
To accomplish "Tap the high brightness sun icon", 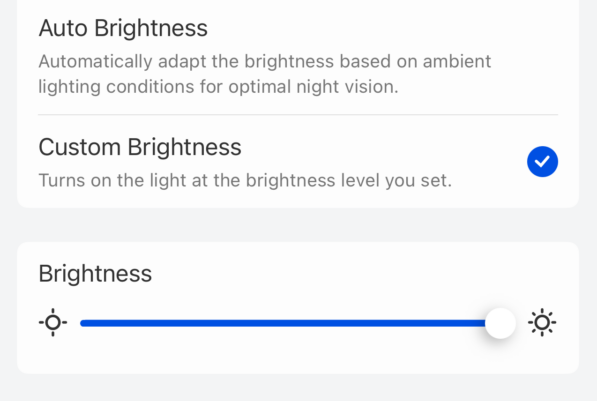I will tap(542, 323).
